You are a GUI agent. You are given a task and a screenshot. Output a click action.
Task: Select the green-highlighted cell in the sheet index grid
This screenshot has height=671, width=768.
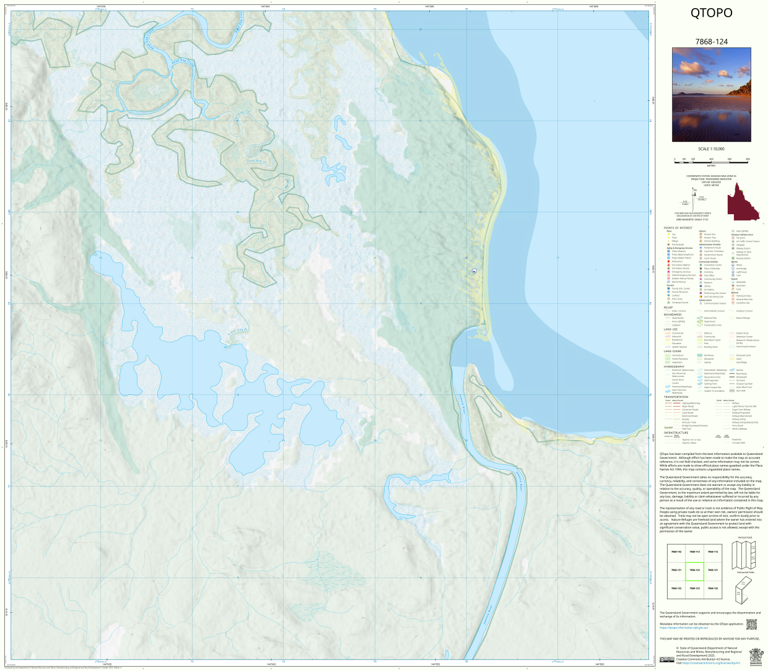(x=694, y=571)
